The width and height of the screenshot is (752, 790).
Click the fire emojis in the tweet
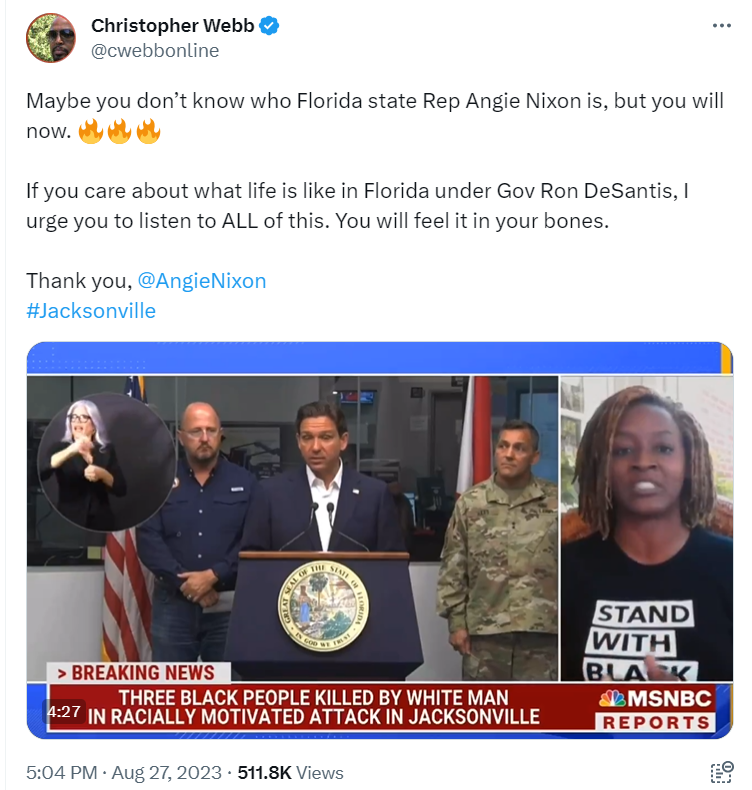pos(119,131)
